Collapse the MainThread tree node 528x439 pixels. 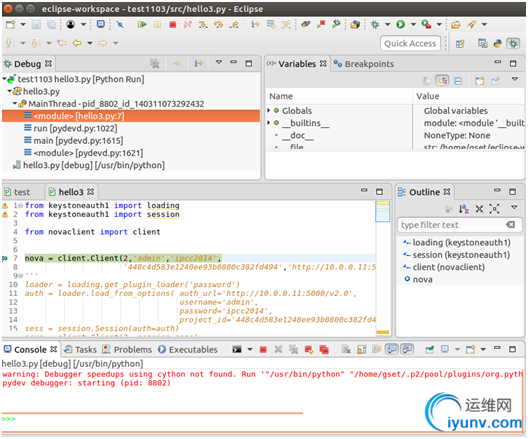pyautogui.click(x=15, y=104)
